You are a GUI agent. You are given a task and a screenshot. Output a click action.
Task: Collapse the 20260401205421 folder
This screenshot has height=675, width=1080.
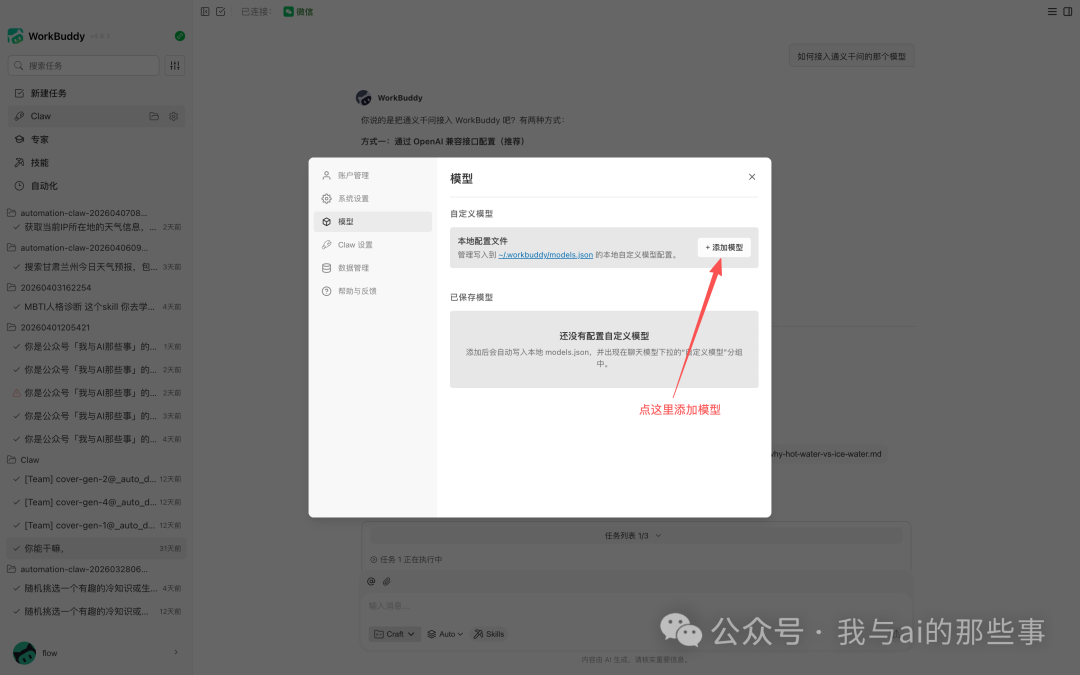pyautogui.click(x=48, y=327)
